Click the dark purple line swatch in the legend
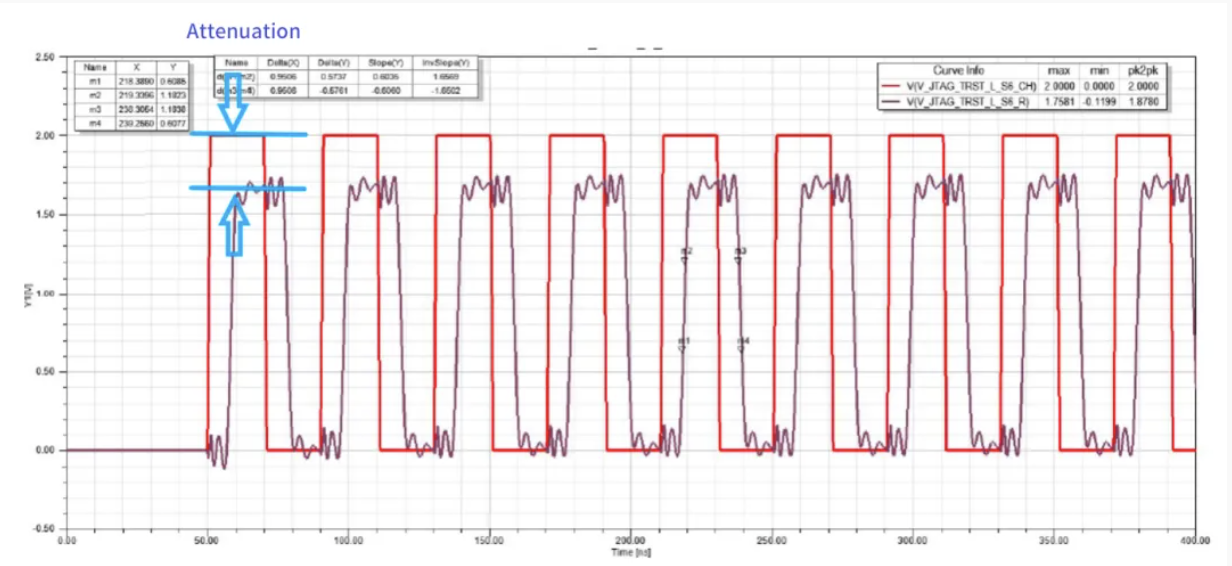1232x566 pixels. [891, 101]
